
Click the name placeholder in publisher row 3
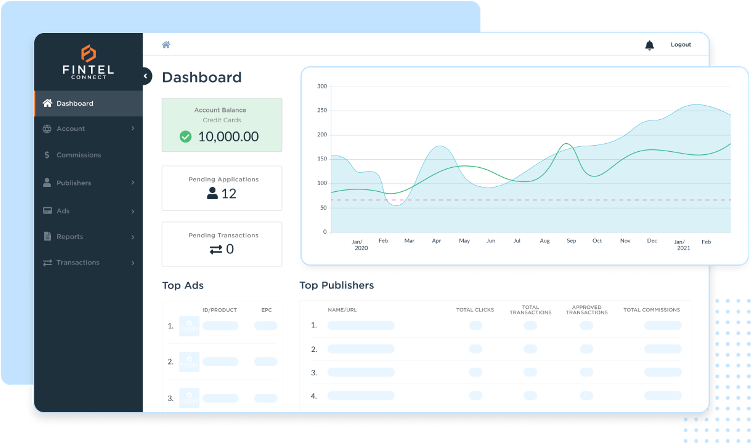[x=361, y=372]
